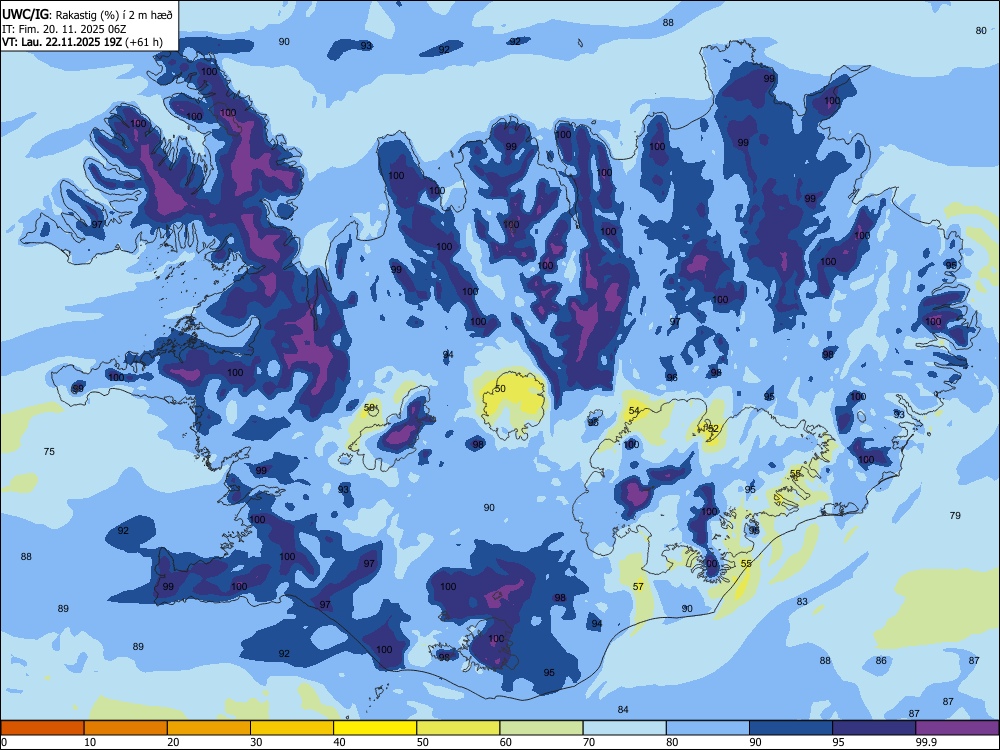This screenshot has width=1000, height=750.
Task: Click the 95–99.9% dark navy legend swatch
Action: [x=874, y=728]
